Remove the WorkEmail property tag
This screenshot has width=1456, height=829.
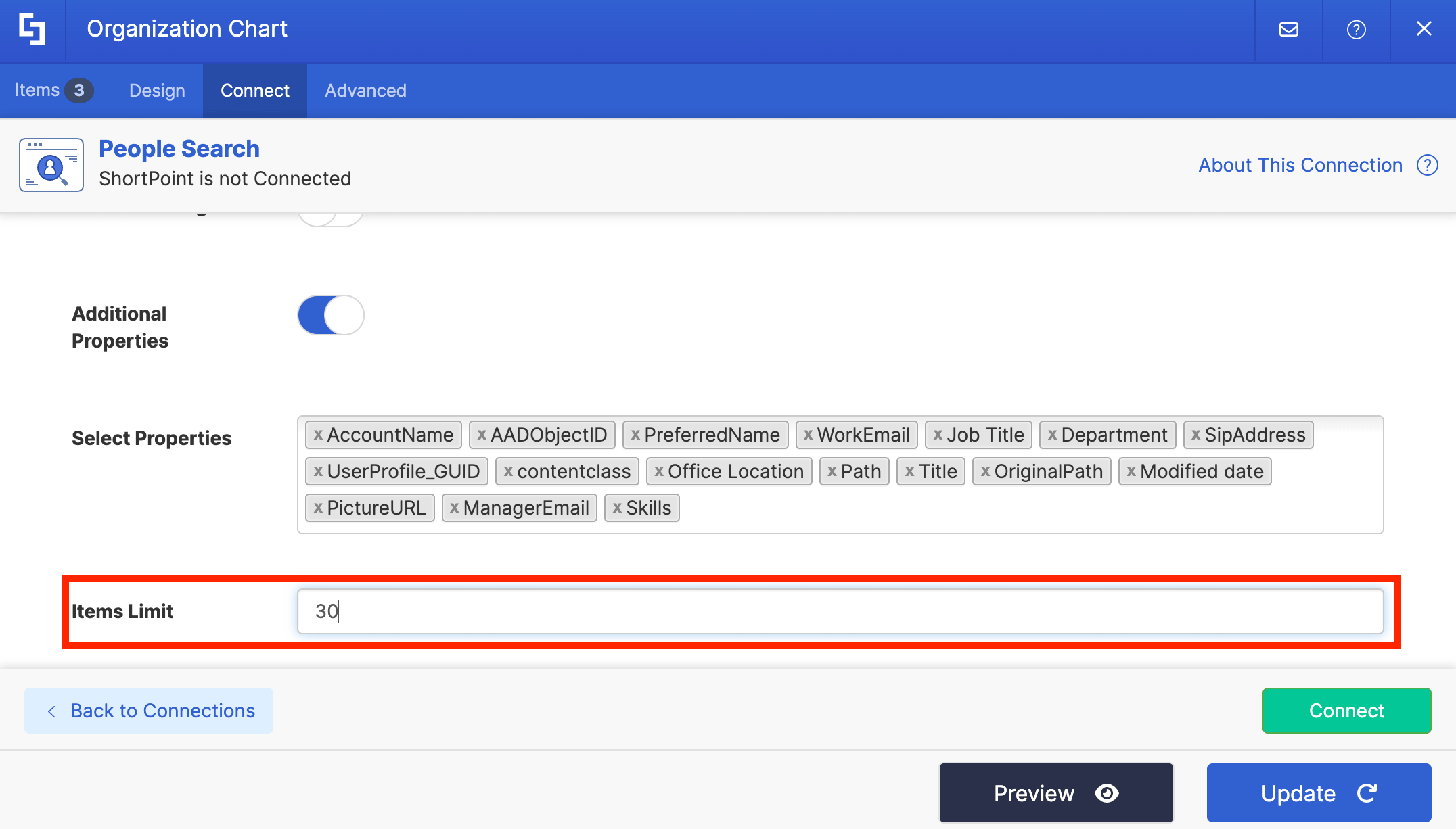[809, 435]
